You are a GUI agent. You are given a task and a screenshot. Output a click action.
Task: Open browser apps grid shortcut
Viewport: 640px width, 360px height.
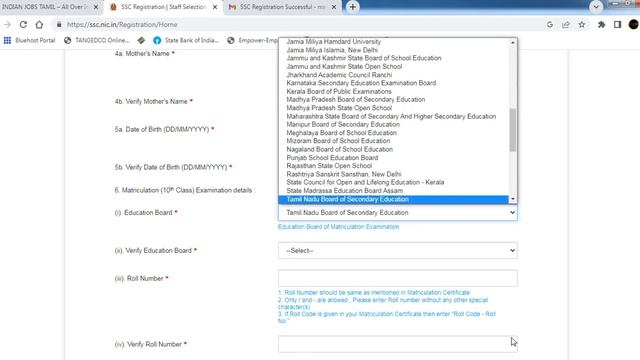[x=7, y=40]
